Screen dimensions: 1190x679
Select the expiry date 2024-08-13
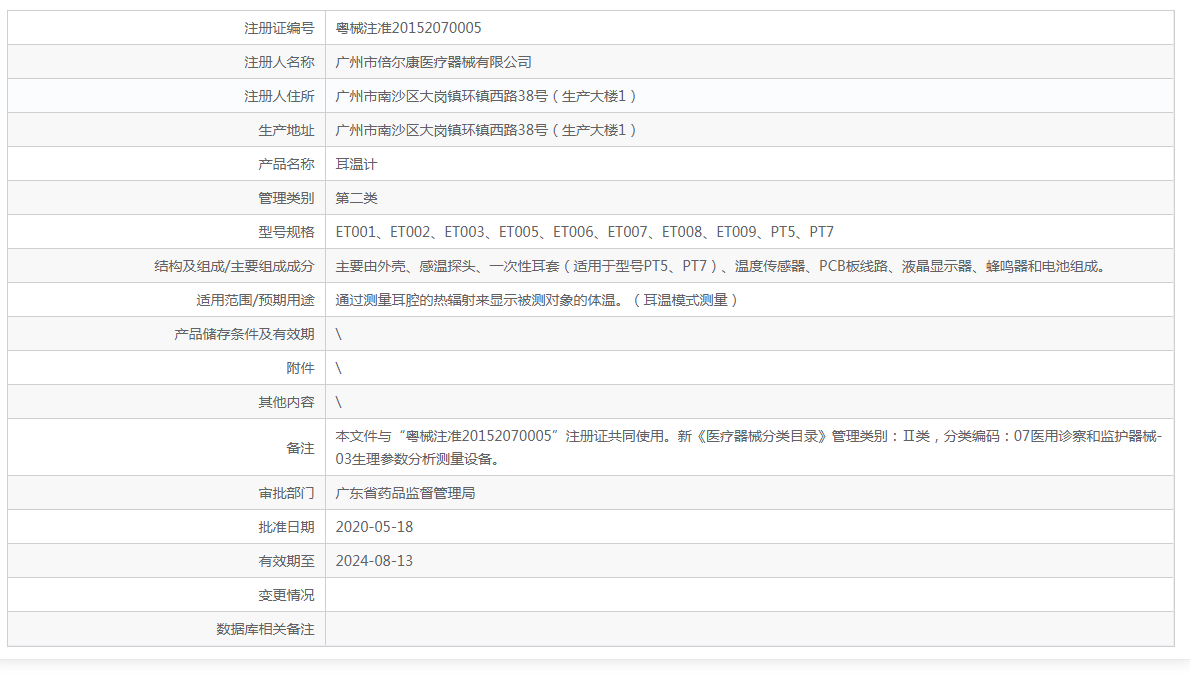tap(374, 561)
